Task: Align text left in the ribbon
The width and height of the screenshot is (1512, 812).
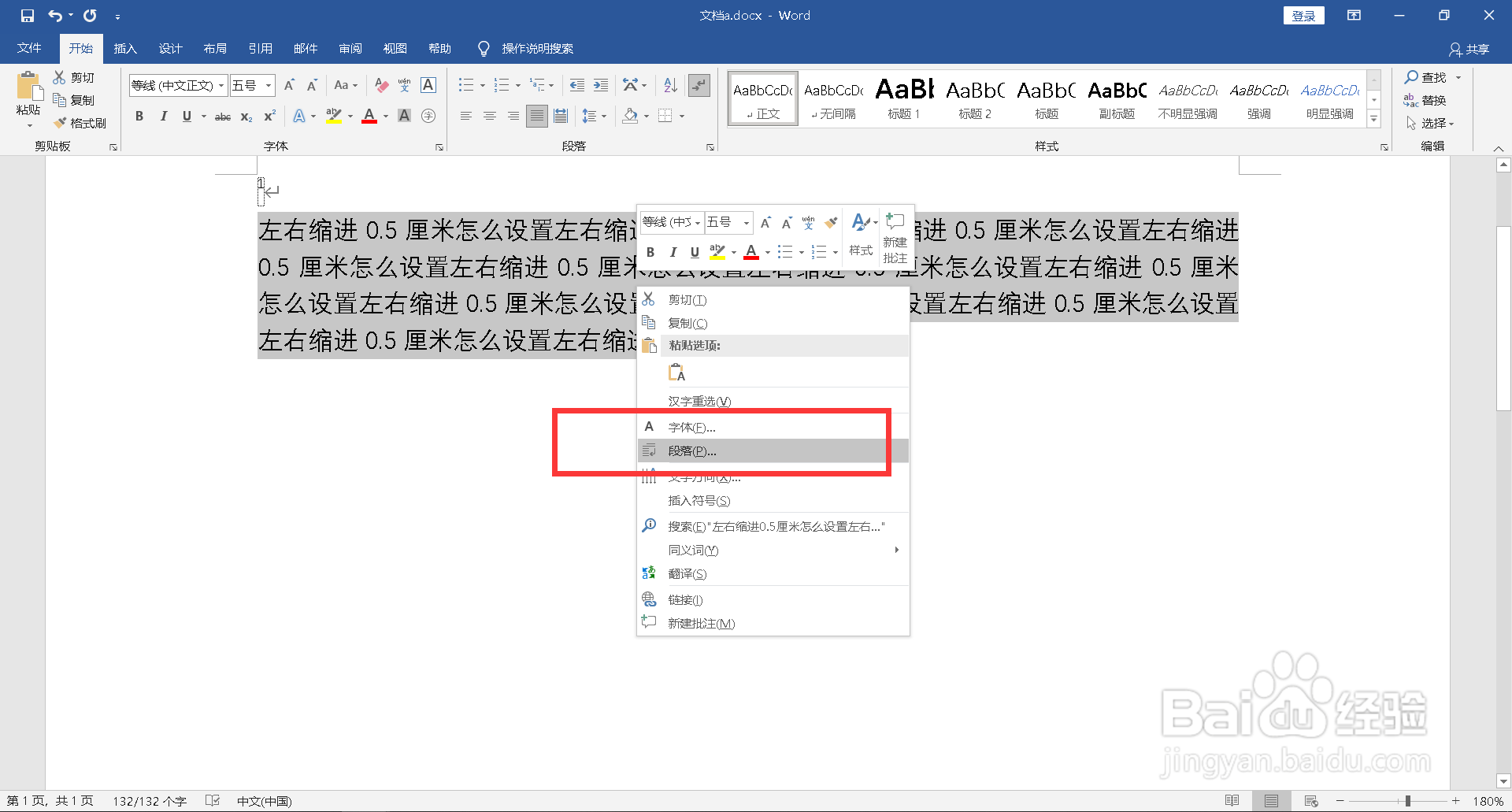Action: 466,117
